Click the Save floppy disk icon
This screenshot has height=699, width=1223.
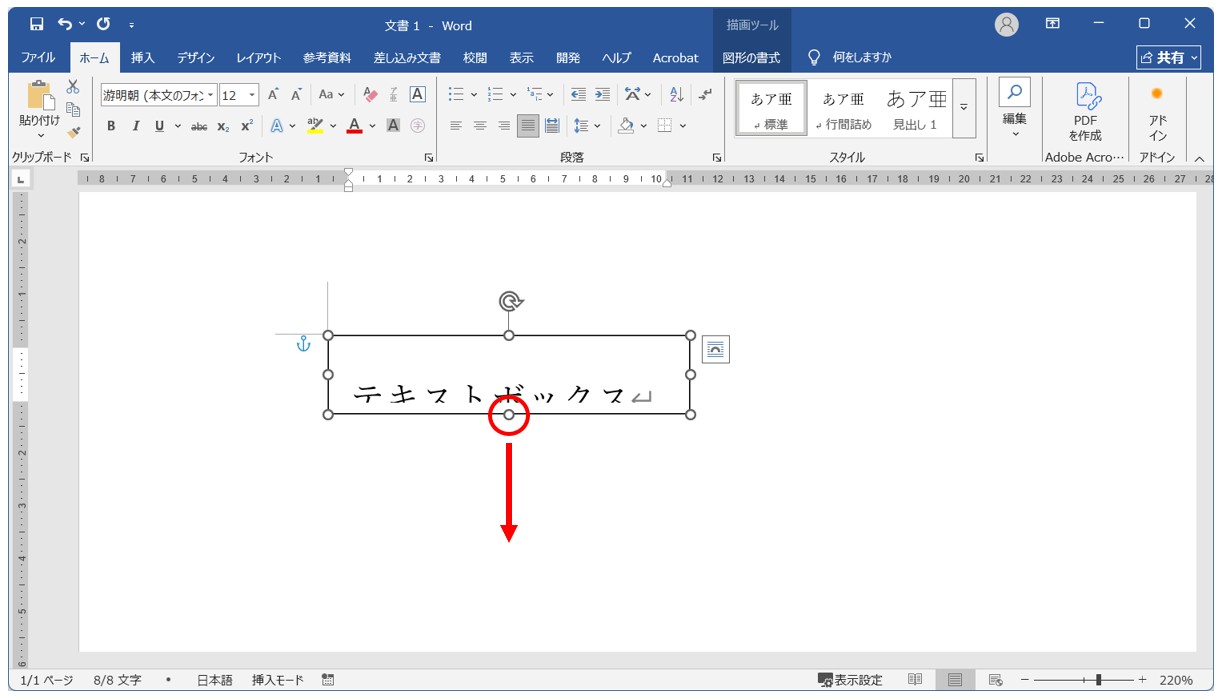coord(36,24)
